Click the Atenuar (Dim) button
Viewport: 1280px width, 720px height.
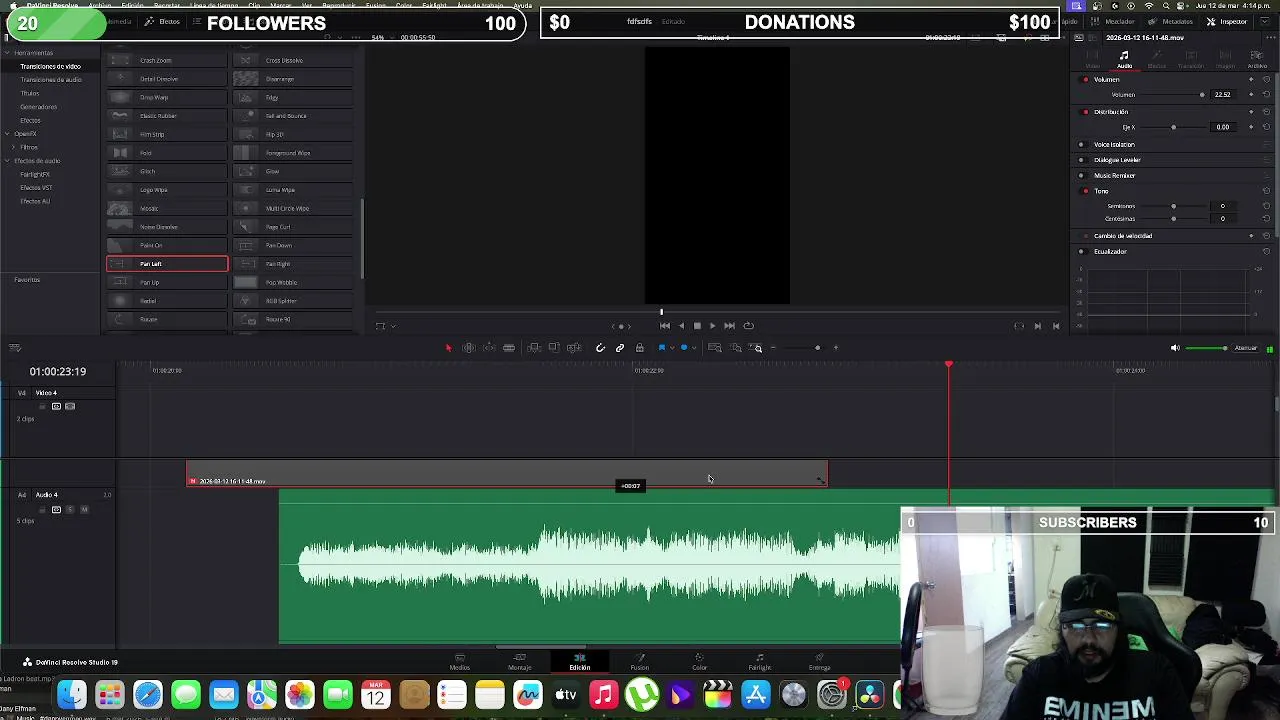coord(1245,348)
